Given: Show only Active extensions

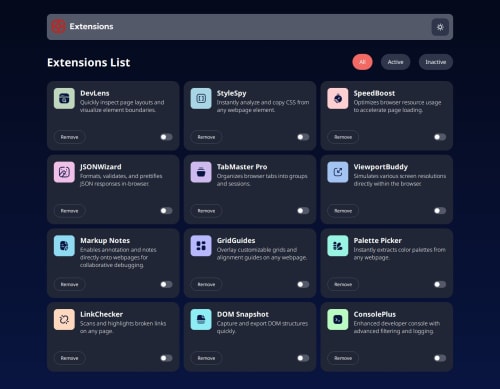Looking at the screenshot, I should [395, 62].
